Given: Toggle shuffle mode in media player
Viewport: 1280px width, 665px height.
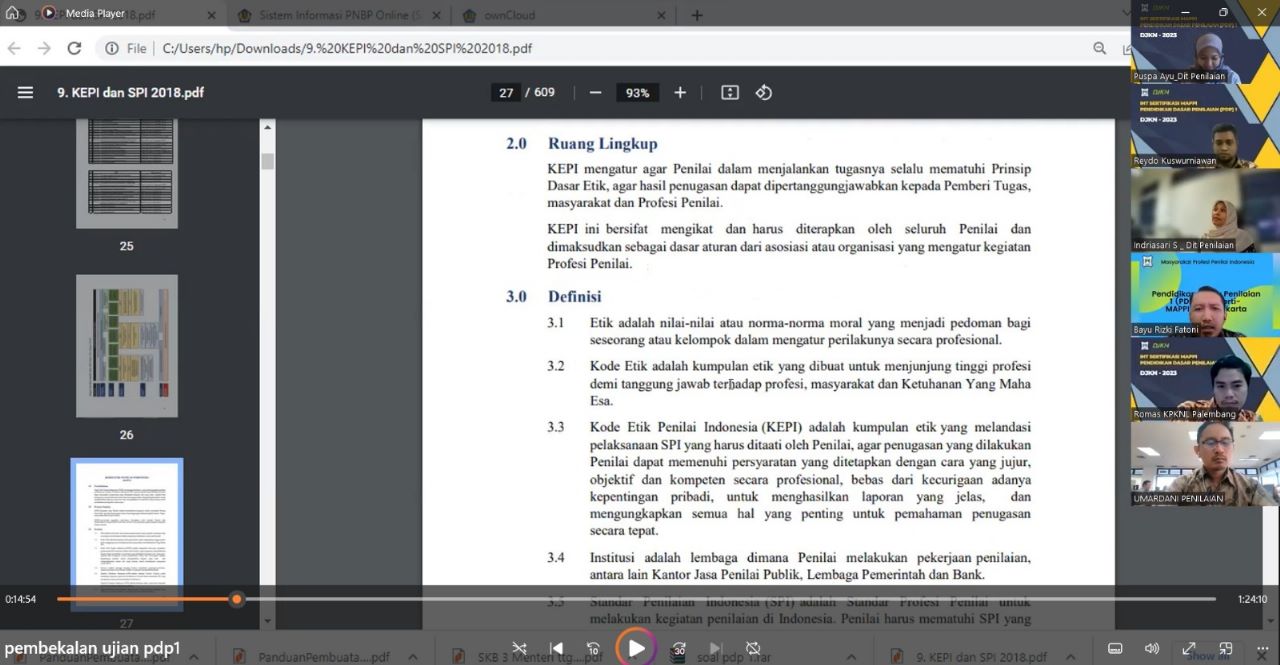Looking at the screenshot, I should (519, 648).
